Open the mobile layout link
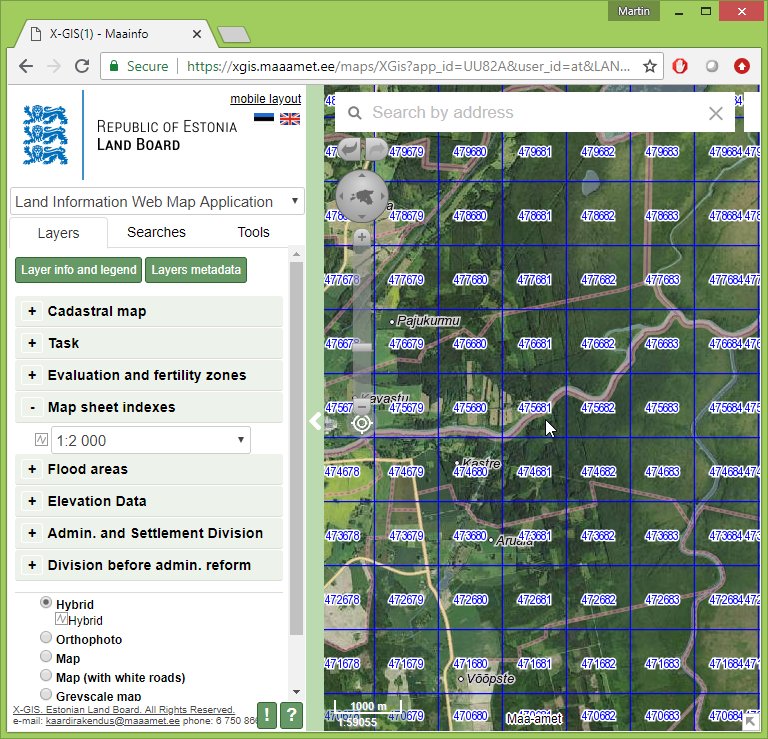 265,99
